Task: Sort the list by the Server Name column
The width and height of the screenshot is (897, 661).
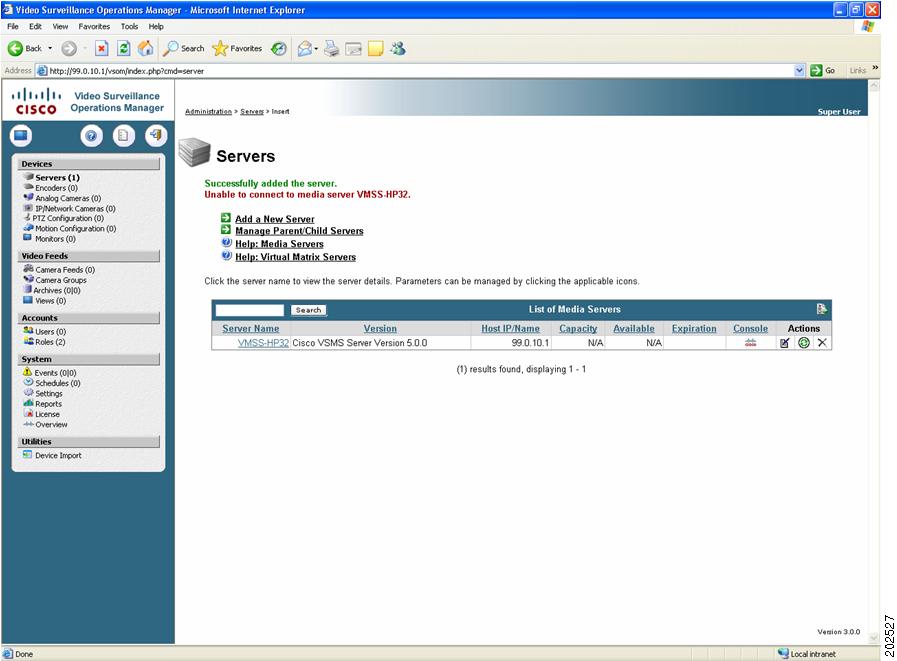Action: click(251, 328)
